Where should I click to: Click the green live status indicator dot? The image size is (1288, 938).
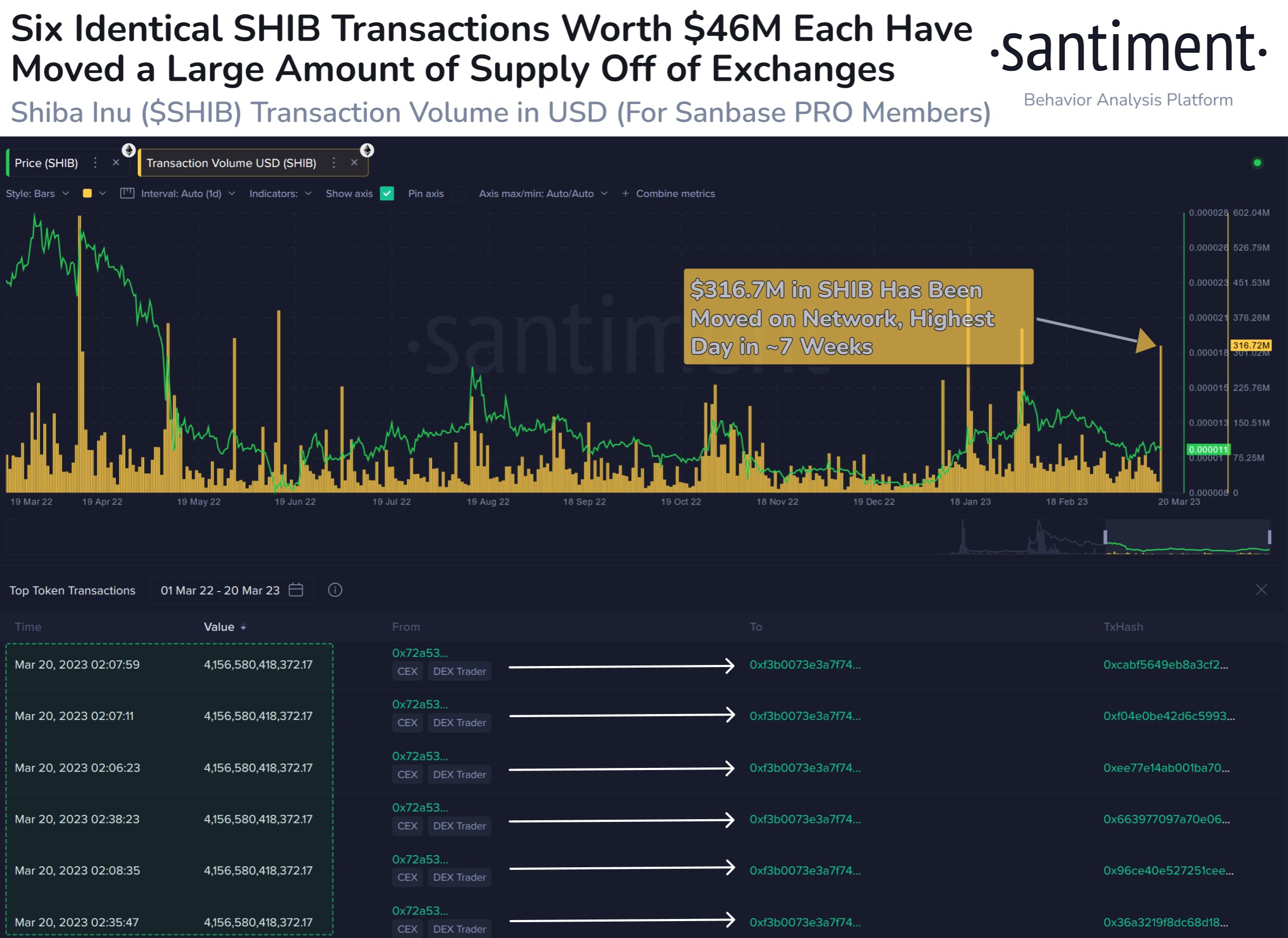1257,163
